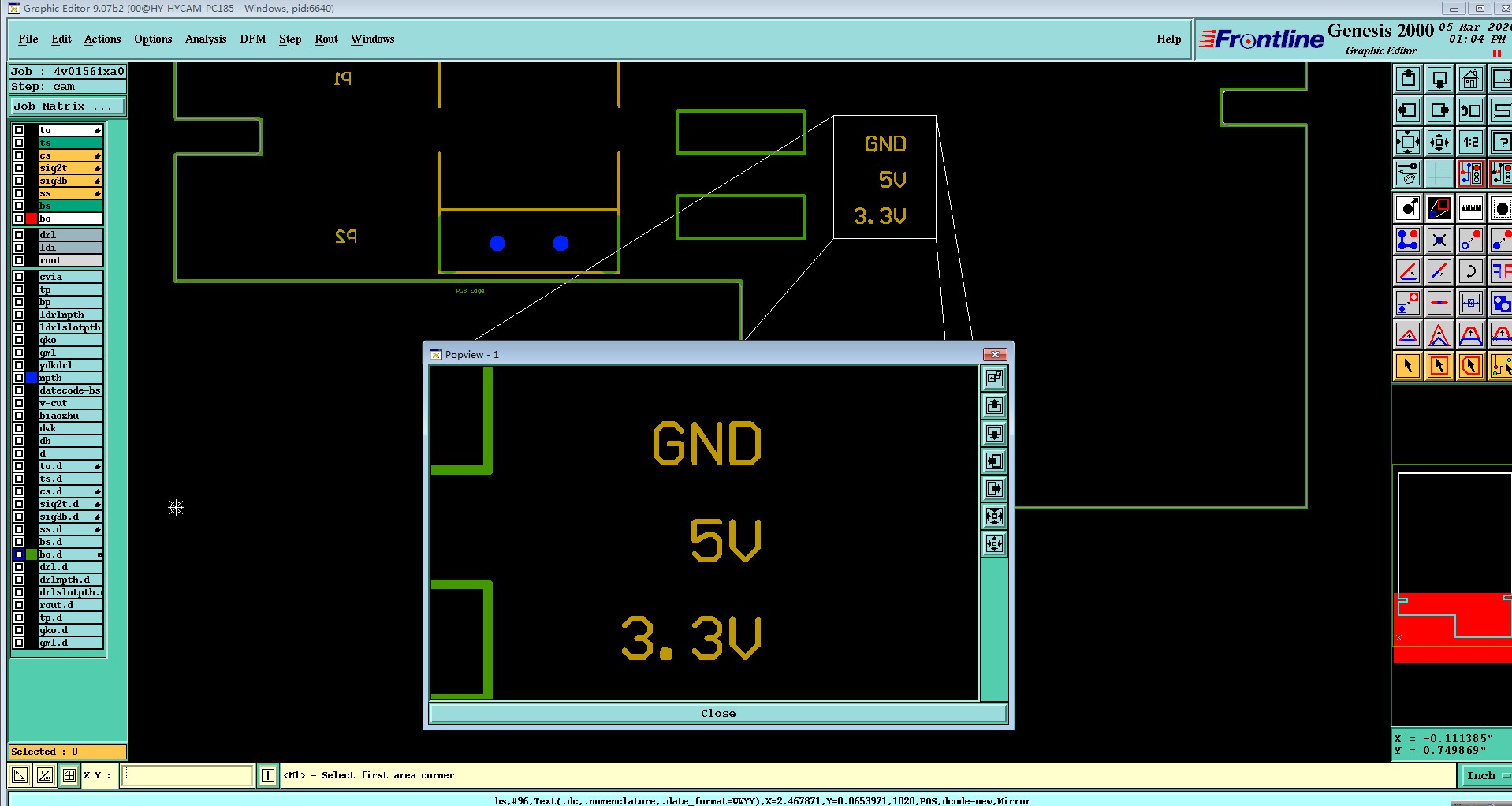
Task: Go to home view icon
Action: pyautogui.click(x=1471, y=79)
